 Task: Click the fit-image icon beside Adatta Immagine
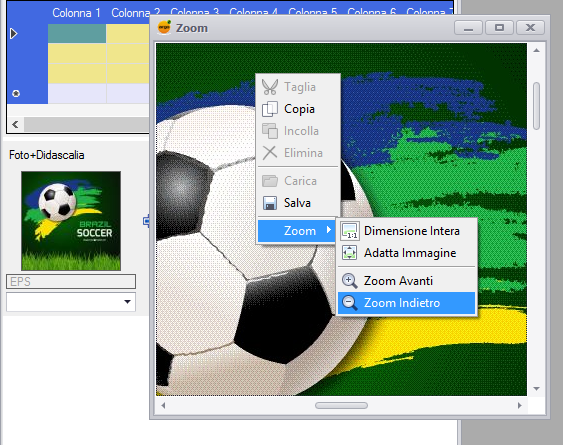(x=349, y=253)
